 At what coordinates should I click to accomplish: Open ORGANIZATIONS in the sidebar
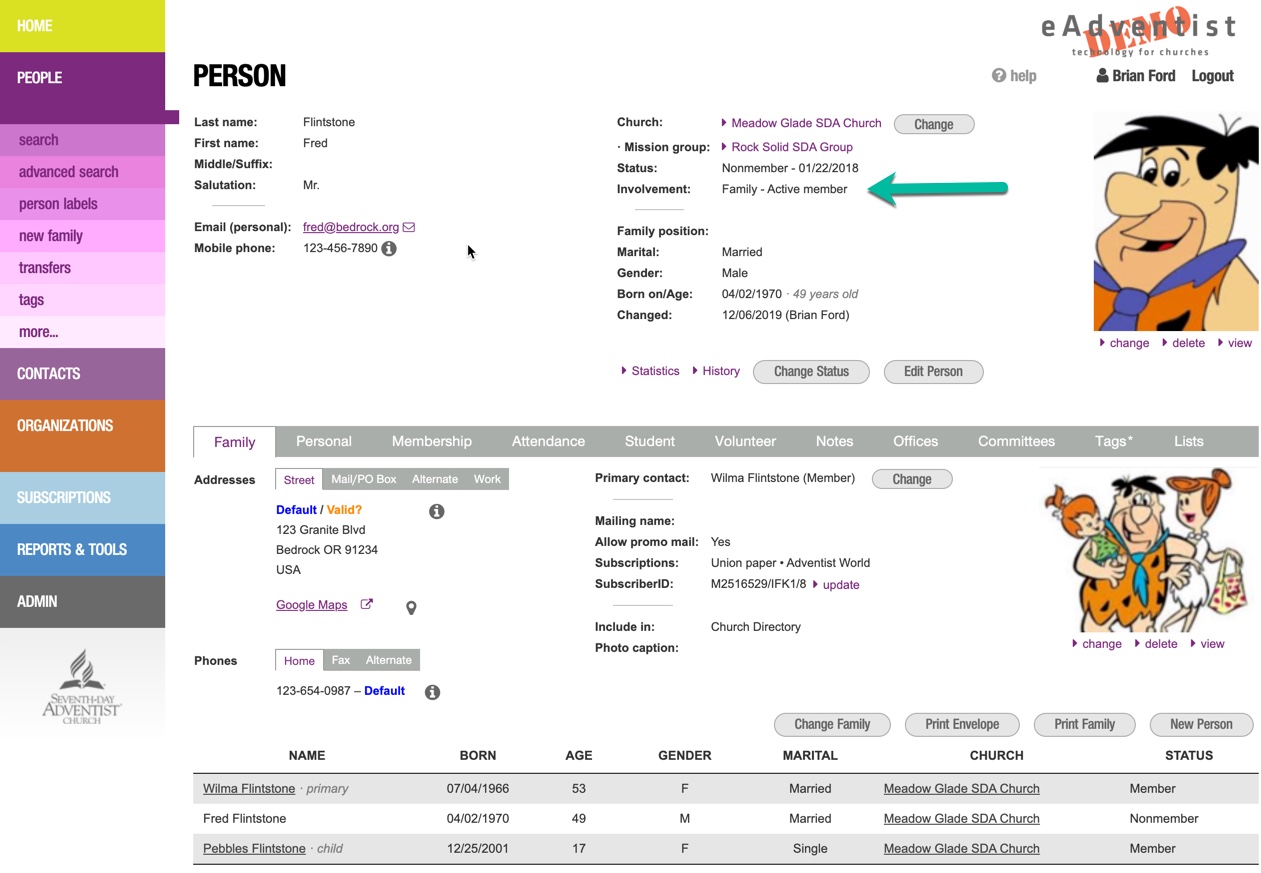[82, 436]
